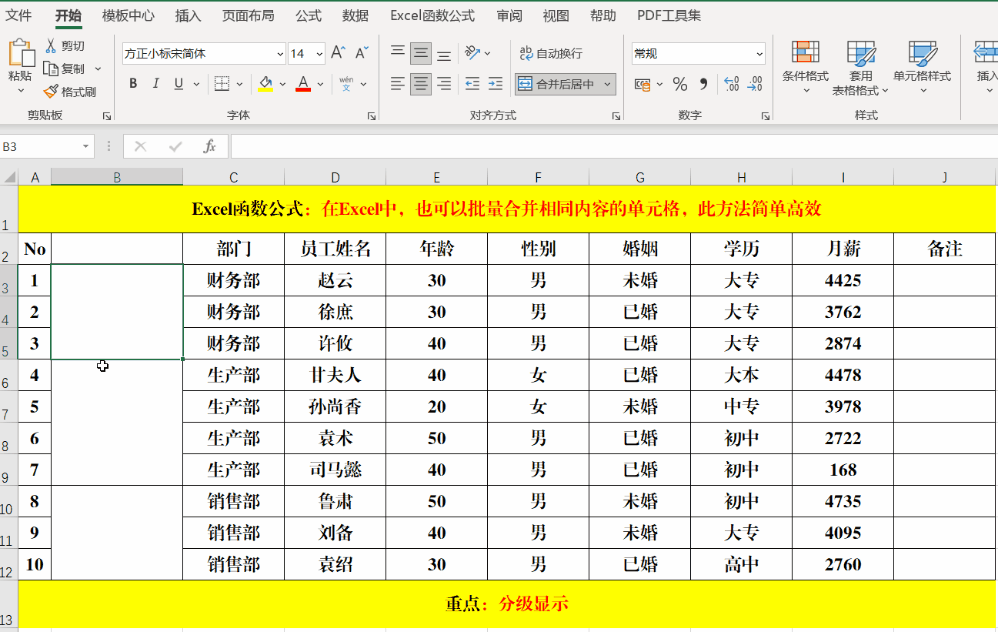
Task: Align cell text to the right
Action: pos(444,83)
